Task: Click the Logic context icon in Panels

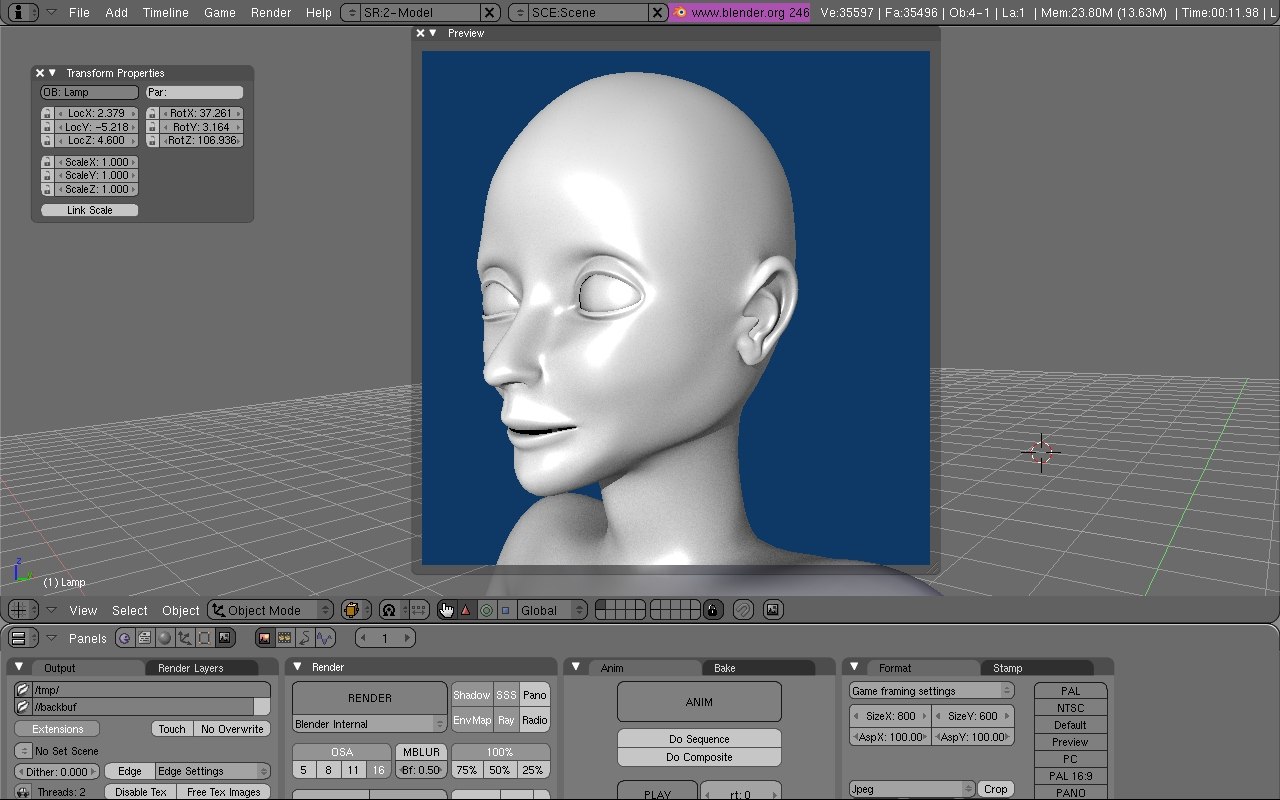Action: [125, 638]
